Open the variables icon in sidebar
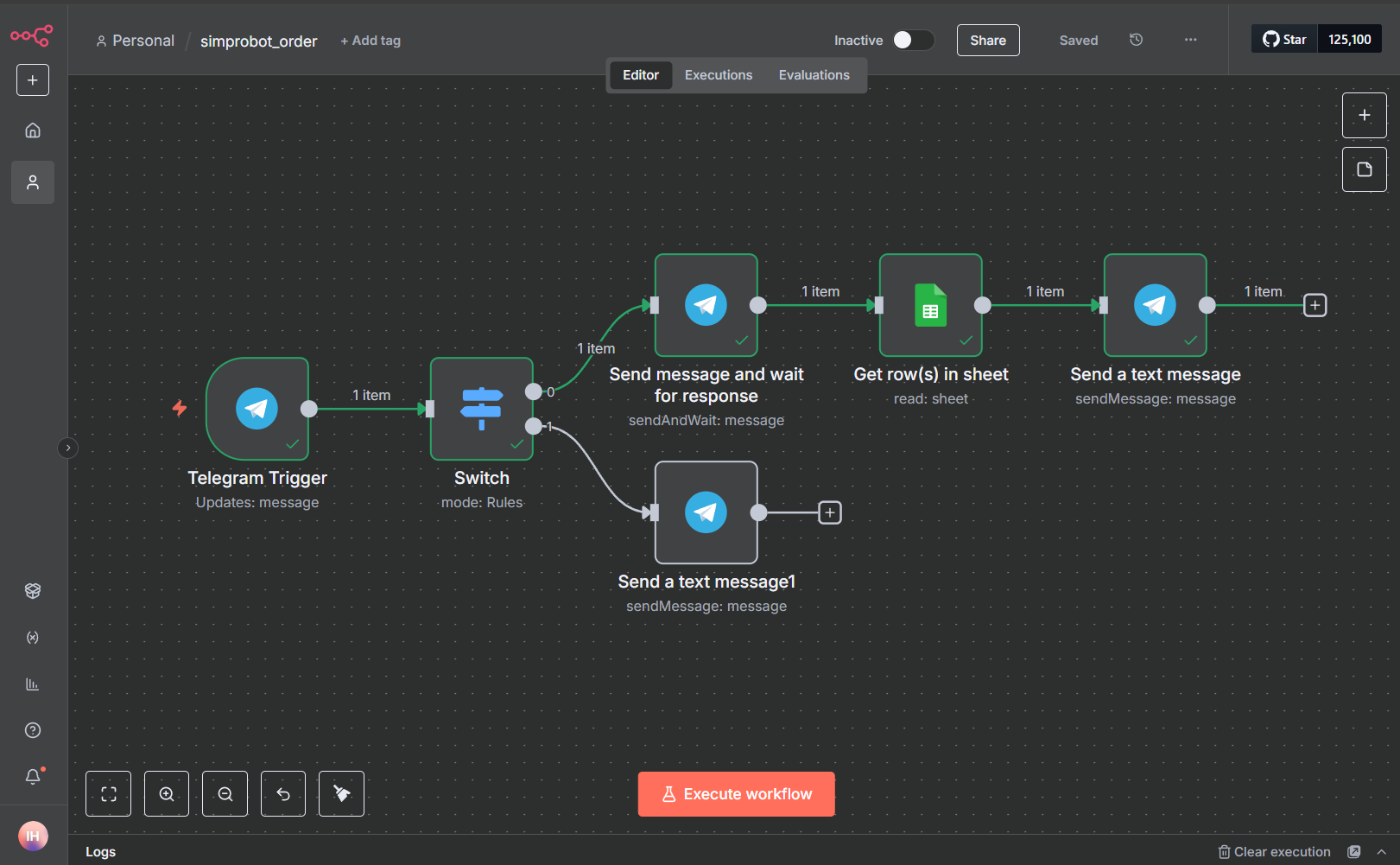This screenshot has height=865, width=1400. [x=33, y=638]
